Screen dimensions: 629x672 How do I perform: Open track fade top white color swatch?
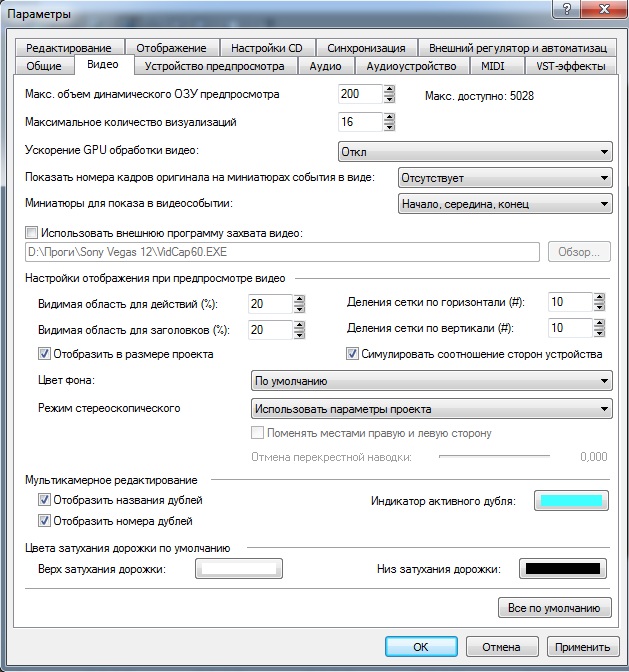tap(239, 569)
